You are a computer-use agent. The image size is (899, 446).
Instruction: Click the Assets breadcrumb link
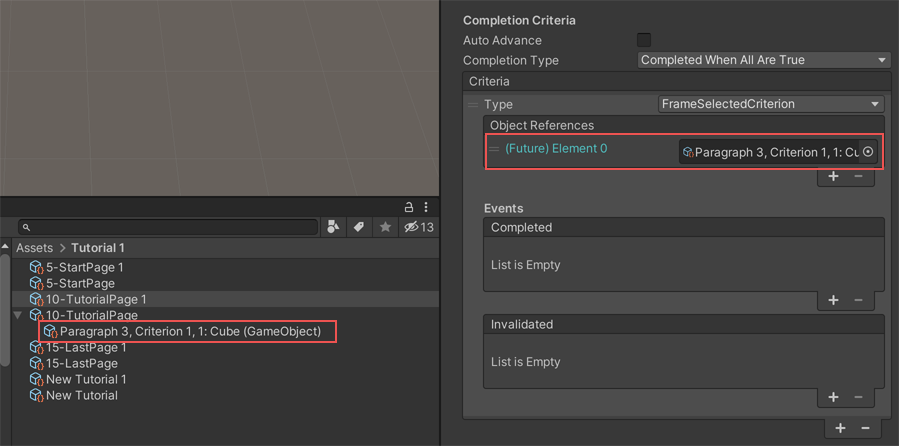pyautogui.click(x=34, y=248)
